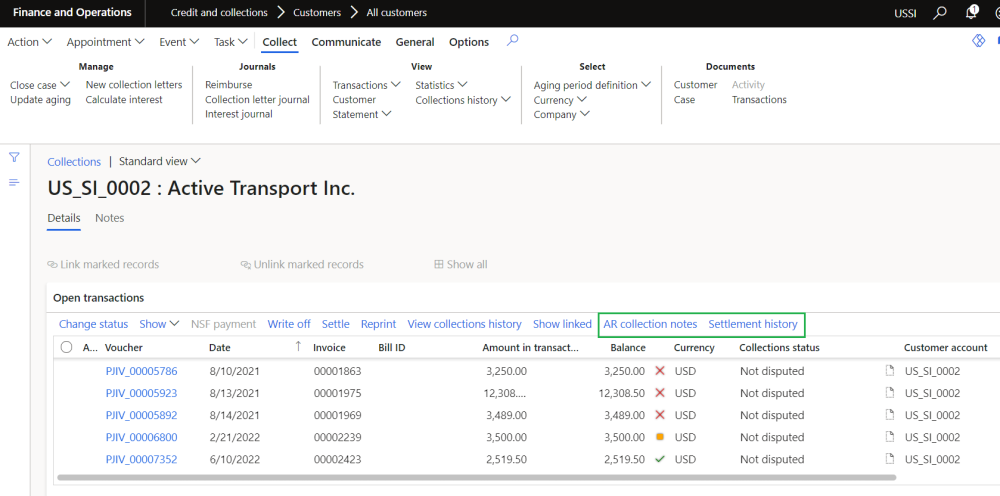Viewport: 1000px width, 496px height.
Task: Toggle the select-all circle in grid header
Action: coord(66,348)
